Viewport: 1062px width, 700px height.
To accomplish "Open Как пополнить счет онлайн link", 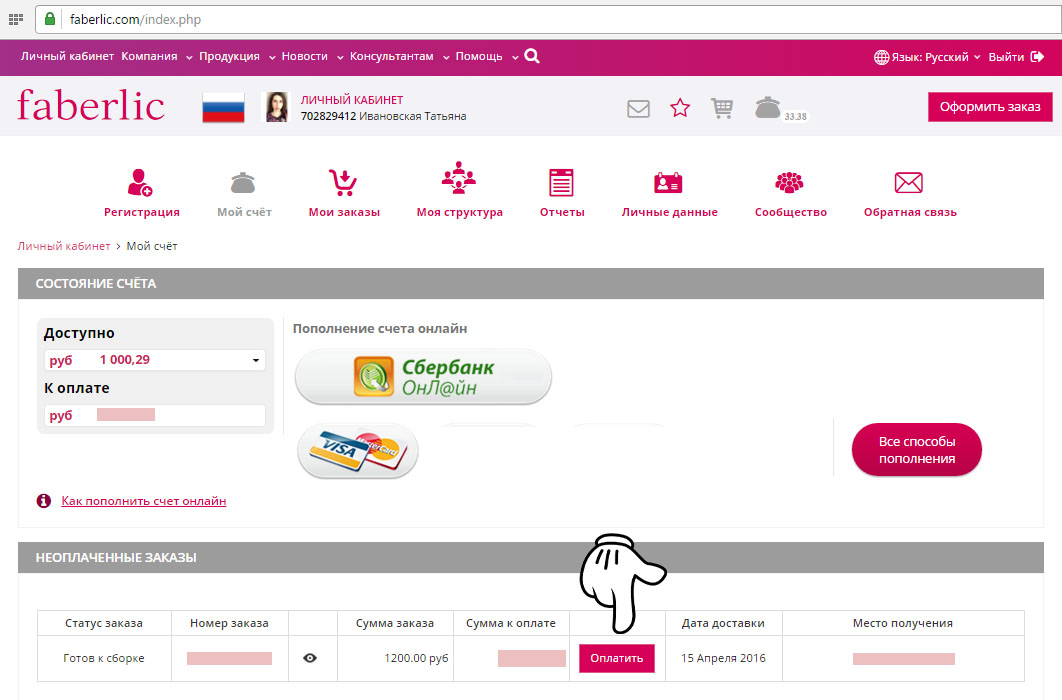I will (144, 501).
